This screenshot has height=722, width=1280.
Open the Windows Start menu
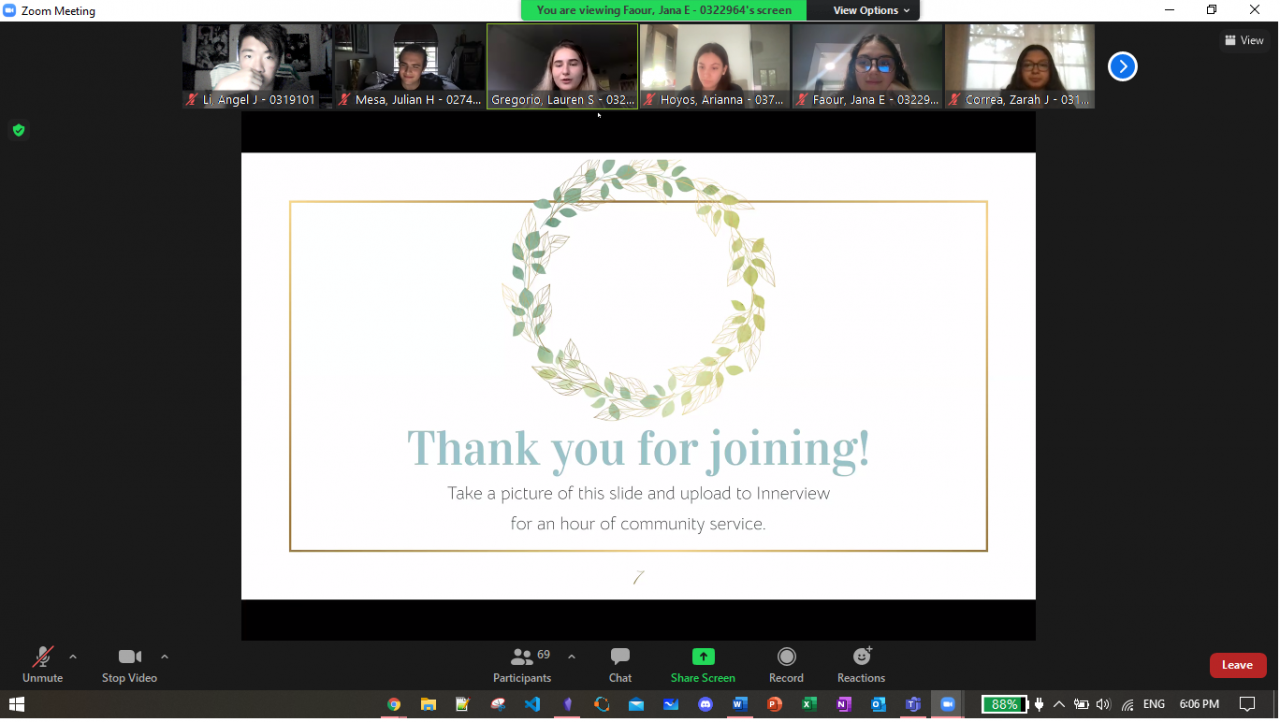pos(16,705)
